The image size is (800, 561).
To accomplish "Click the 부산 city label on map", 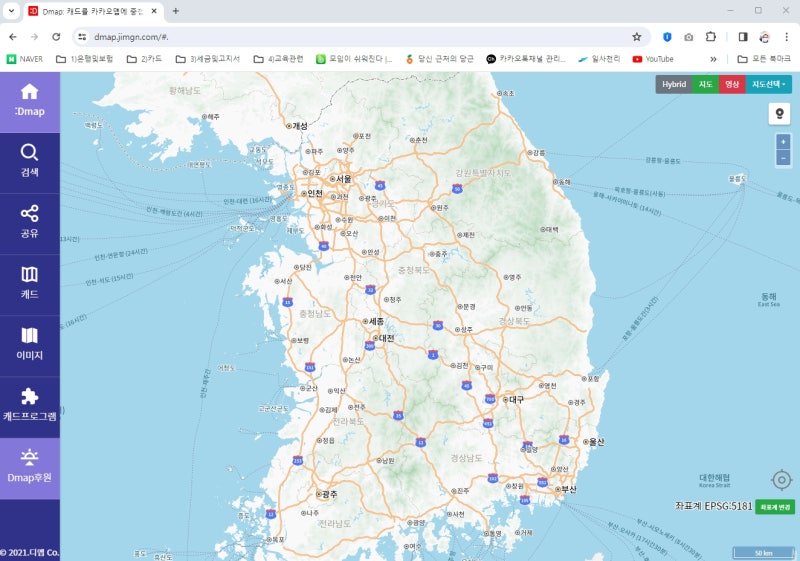I will (x=568, y=489).
